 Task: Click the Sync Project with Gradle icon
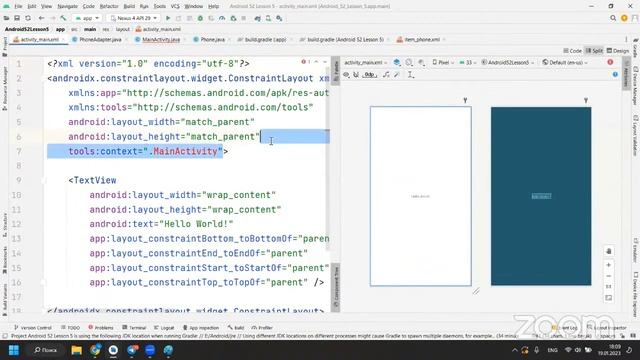258,18
